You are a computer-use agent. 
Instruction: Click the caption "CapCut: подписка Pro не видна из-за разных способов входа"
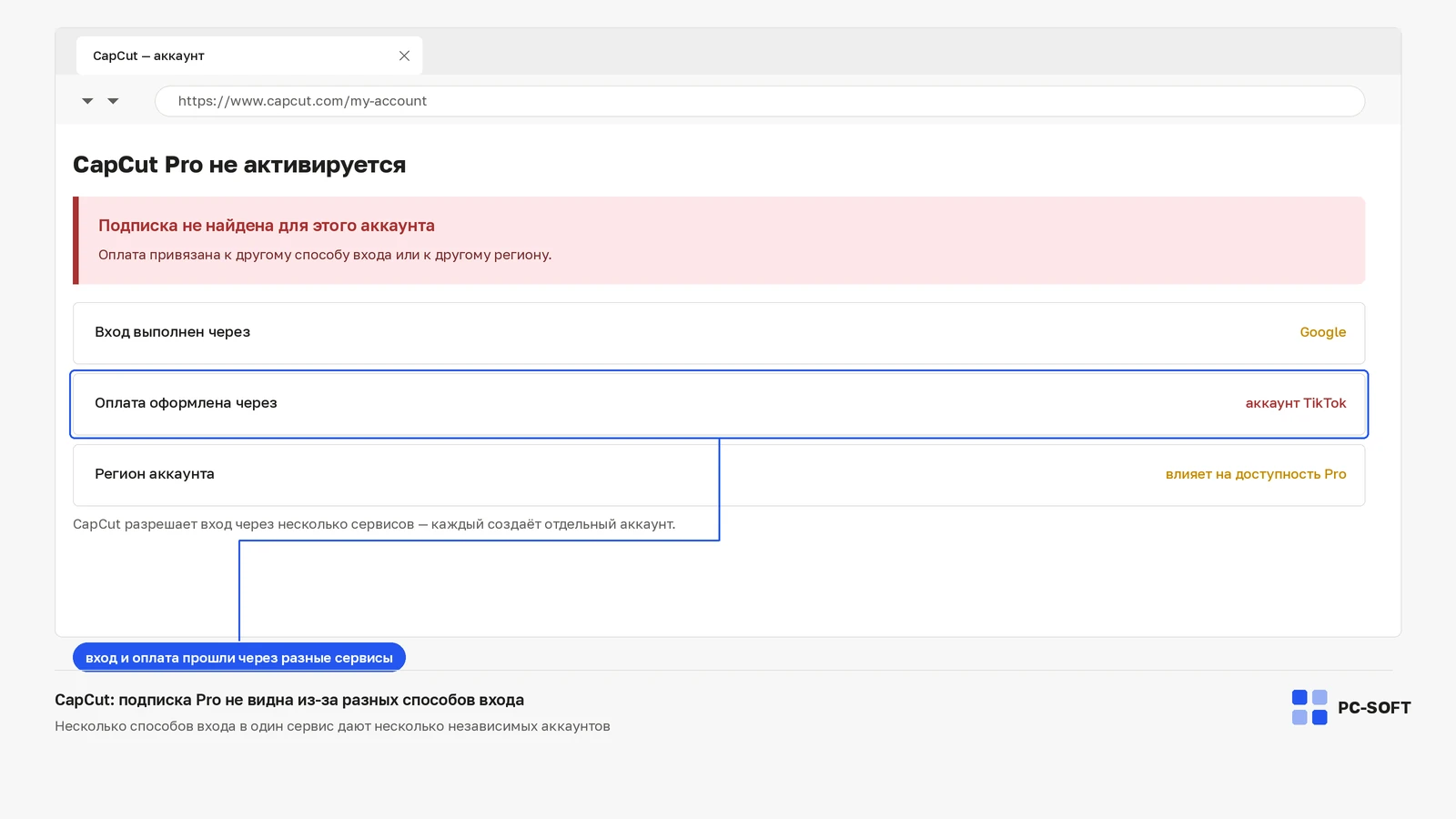coord(289,700)
